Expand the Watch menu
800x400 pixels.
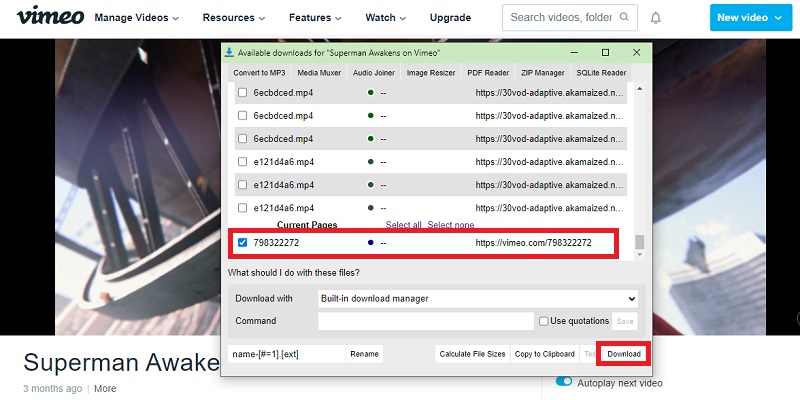(385, 18)
